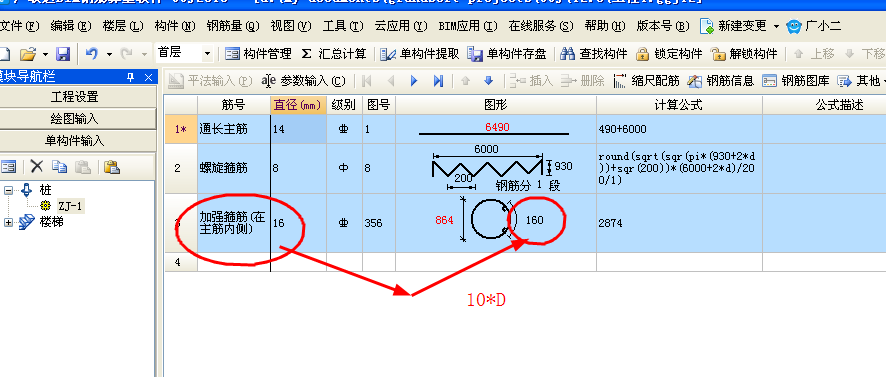Click diameter cell with value 14
Viewport: 886px width, 377px height.
[298, 129]
